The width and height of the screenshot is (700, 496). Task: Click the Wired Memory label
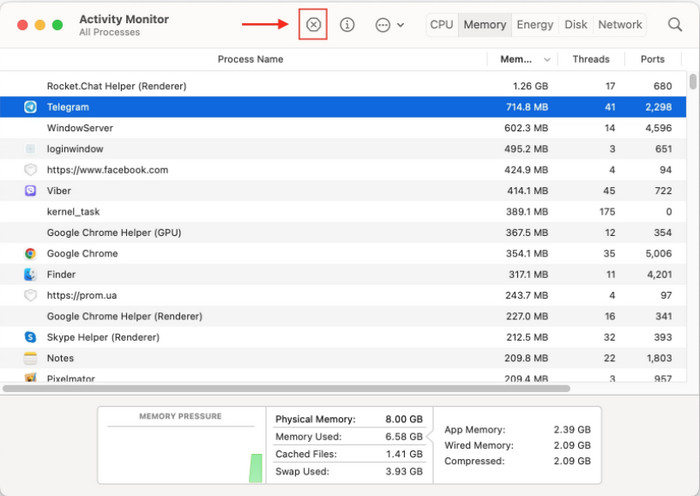point(479,446)
